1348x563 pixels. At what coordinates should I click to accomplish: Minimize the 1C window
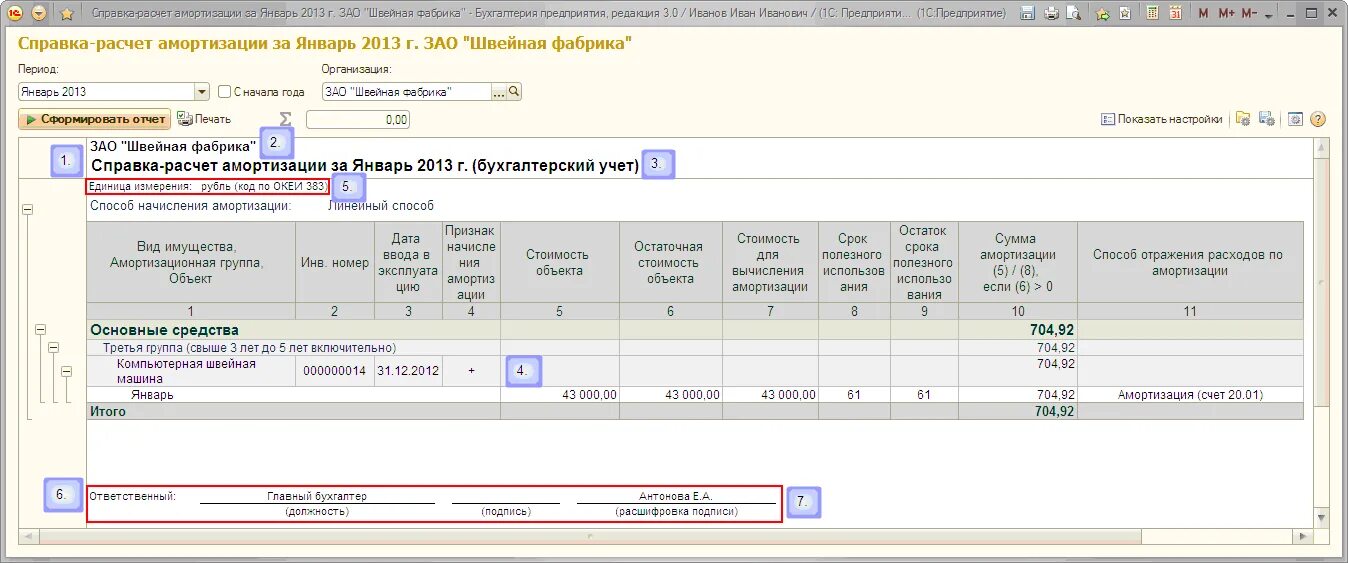click(x=1291, y=13)
